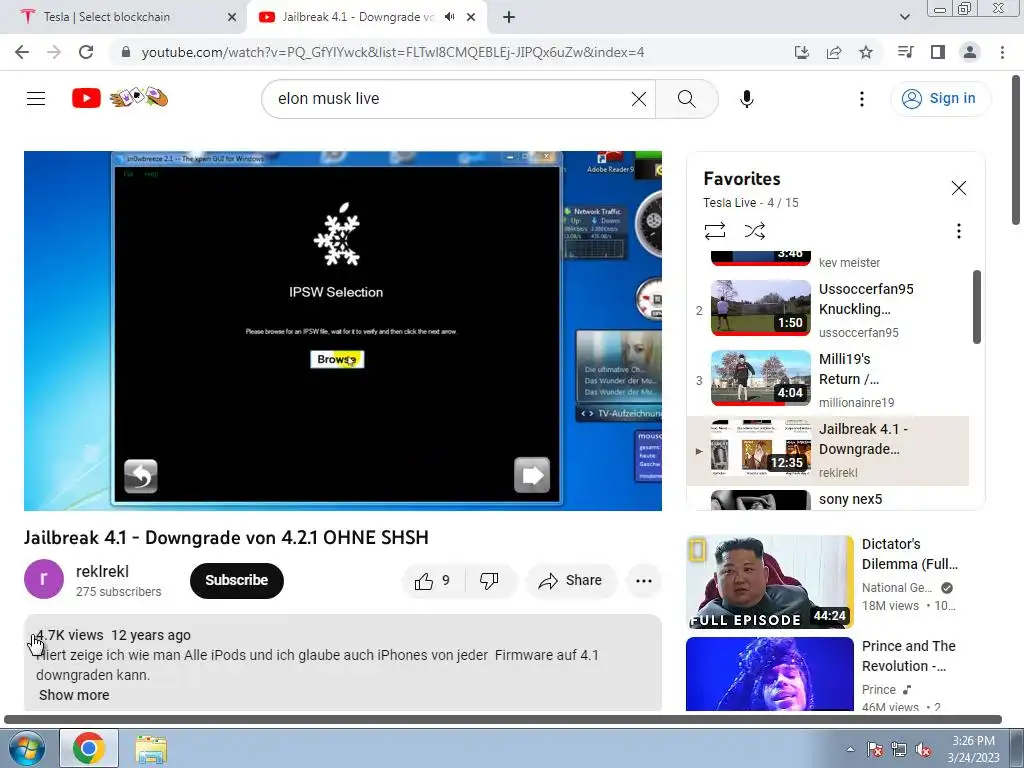Open YouTube settings three-dot menu
This screenshot has width=1024, height=768.
[x=861, y=99]
